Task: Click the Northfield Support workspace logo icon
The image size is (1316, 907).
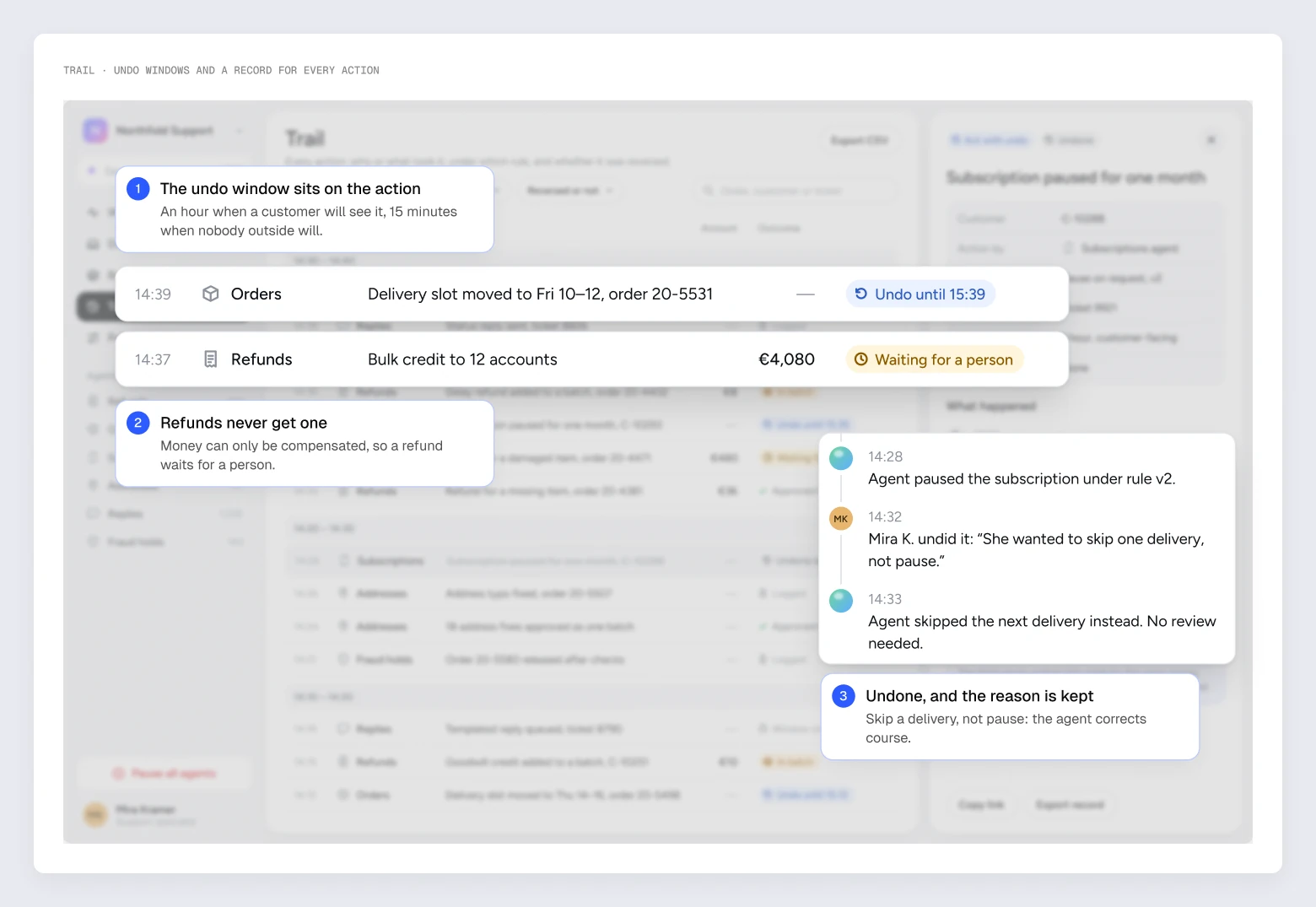Action: [95, 131]
